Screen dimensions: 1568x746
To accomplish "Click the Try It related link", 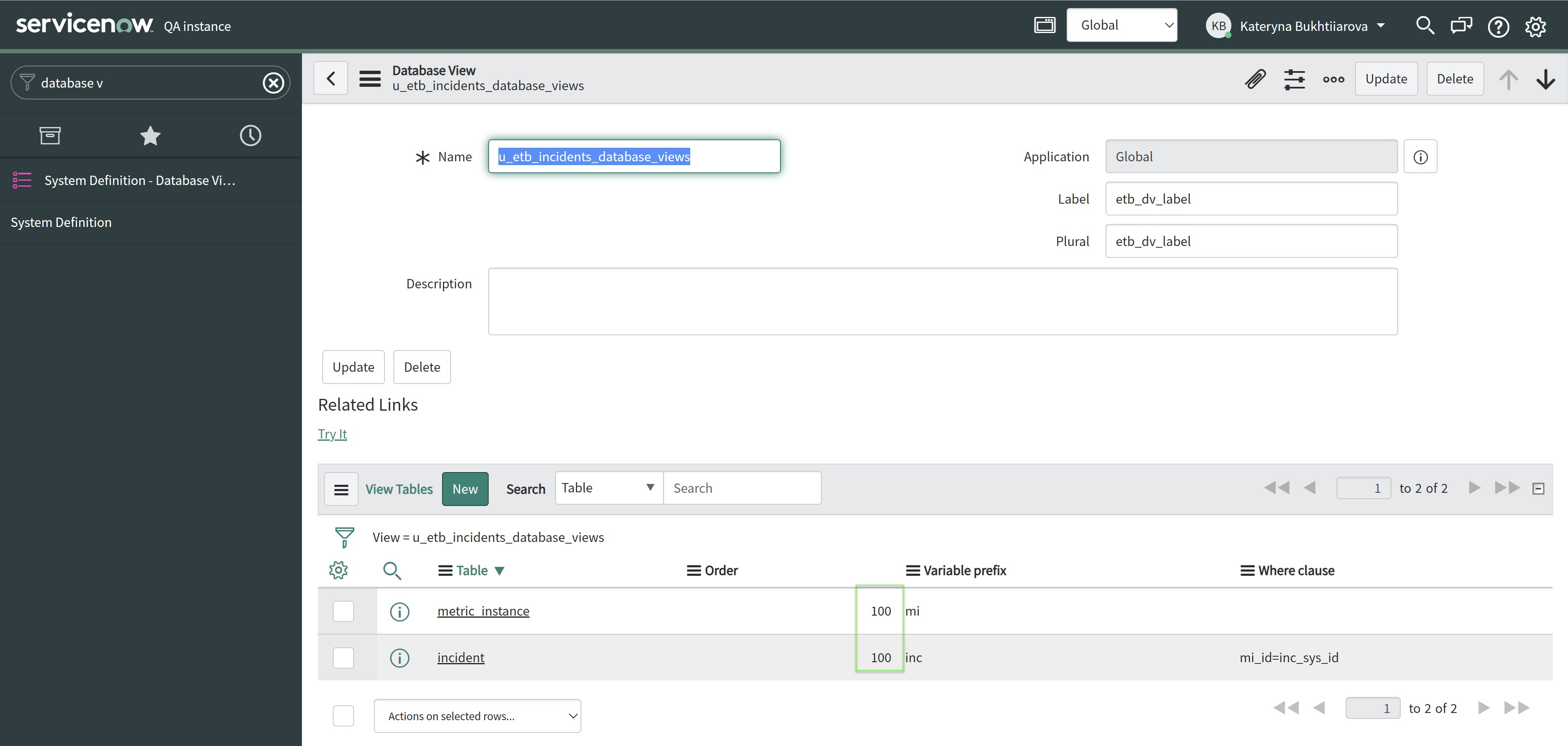I will click(332, 434).
